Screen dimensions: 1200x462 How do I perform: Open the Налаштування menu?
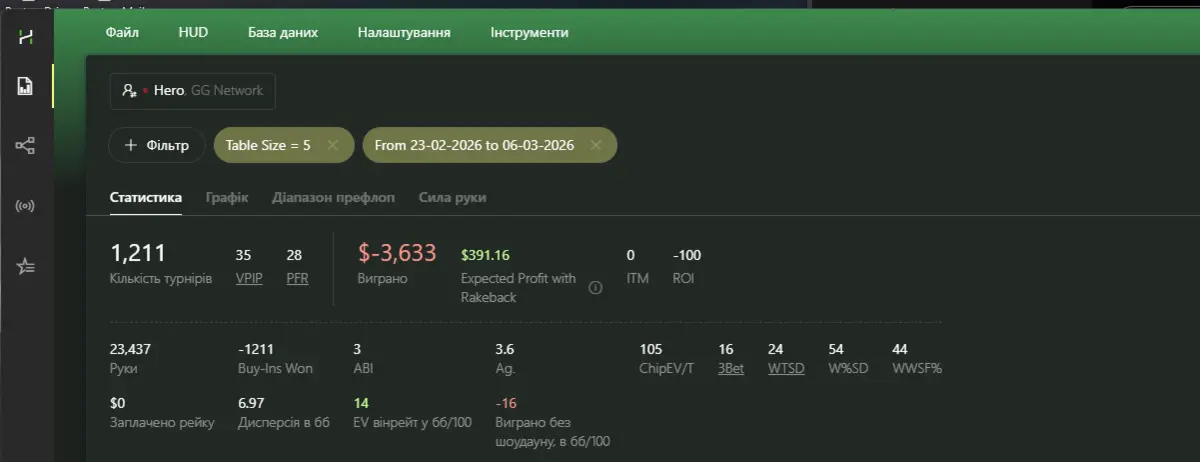pyautogui.click(x=404, y=32)
